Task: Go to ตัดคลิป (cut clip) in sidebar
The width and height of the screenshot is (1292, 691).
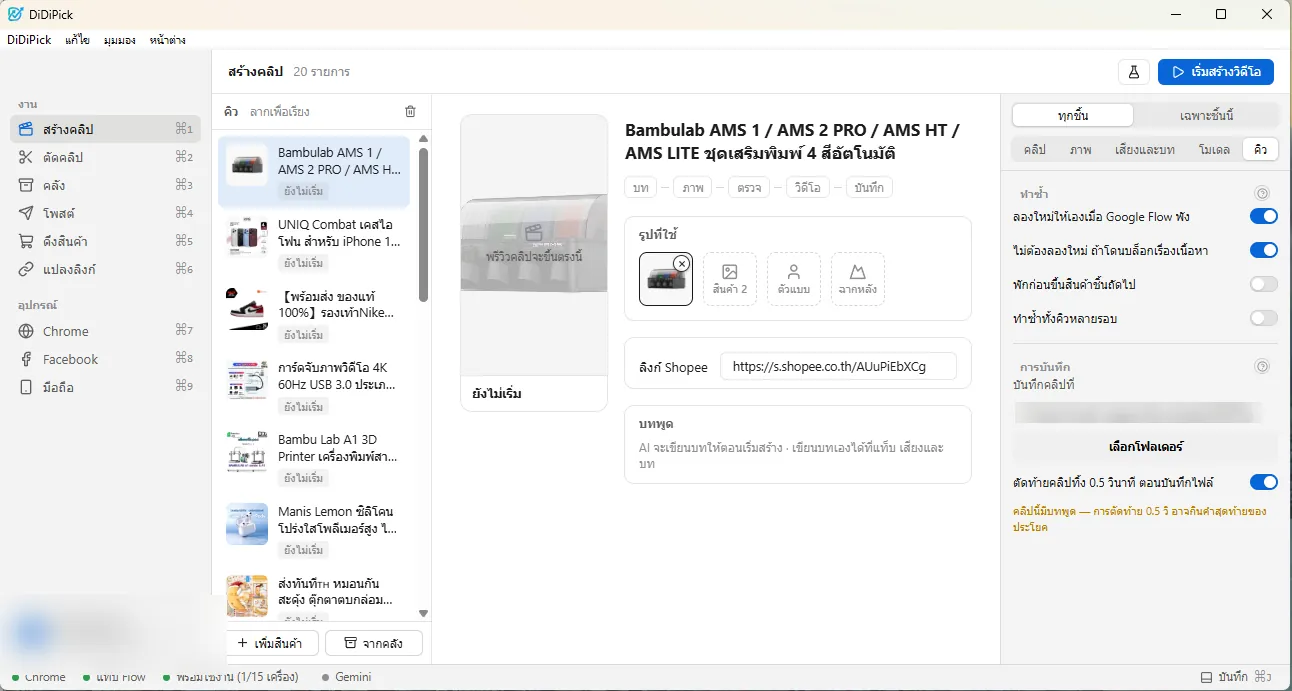Action: (105, 157)
